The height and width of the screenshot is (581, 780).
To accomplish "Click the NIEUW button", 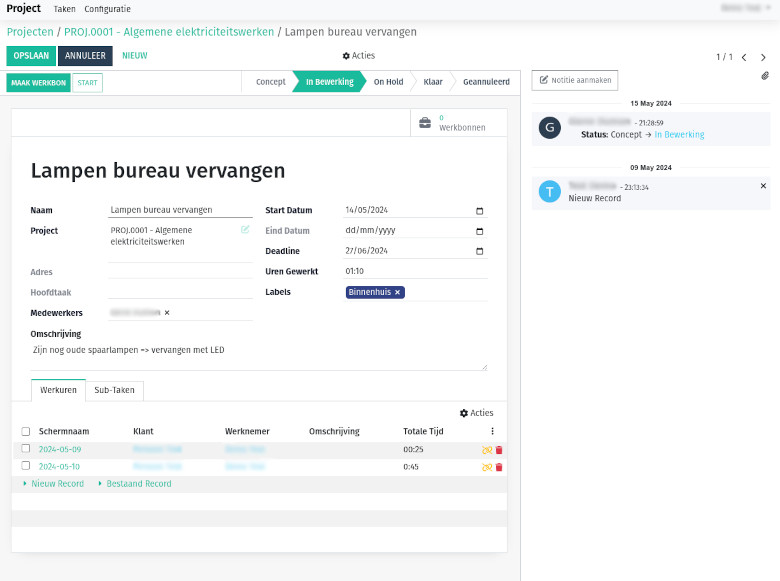I will (135, 56).
